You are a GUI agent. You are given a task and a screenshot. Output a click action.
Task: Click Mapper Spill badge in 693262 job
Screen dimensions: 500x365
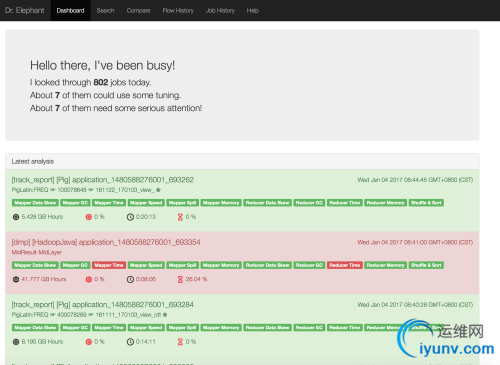183,203
